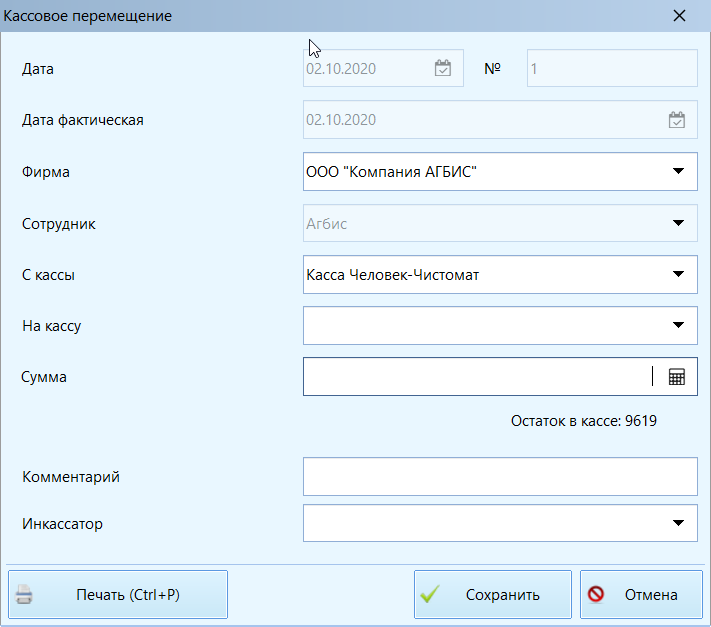Expand the Инкассатор dropdown

(x=677, y=522)
